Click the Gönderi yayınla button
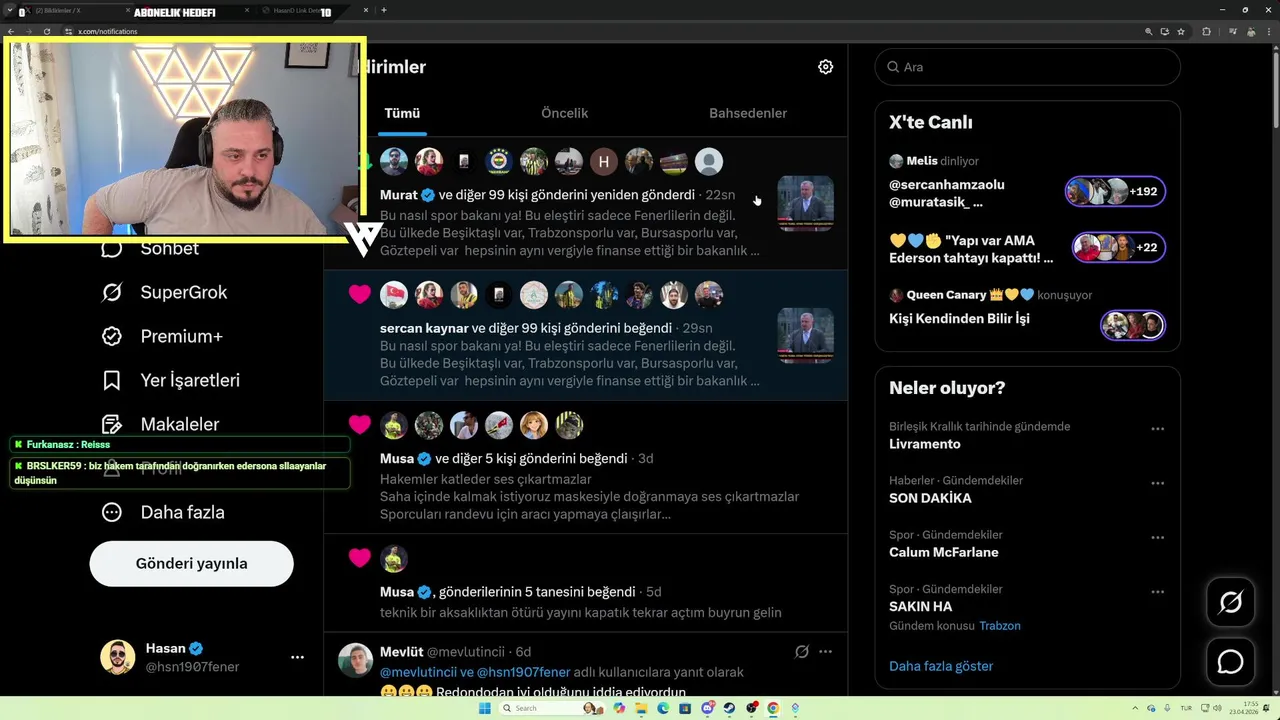1280x720 pixels. click(191, 563)
